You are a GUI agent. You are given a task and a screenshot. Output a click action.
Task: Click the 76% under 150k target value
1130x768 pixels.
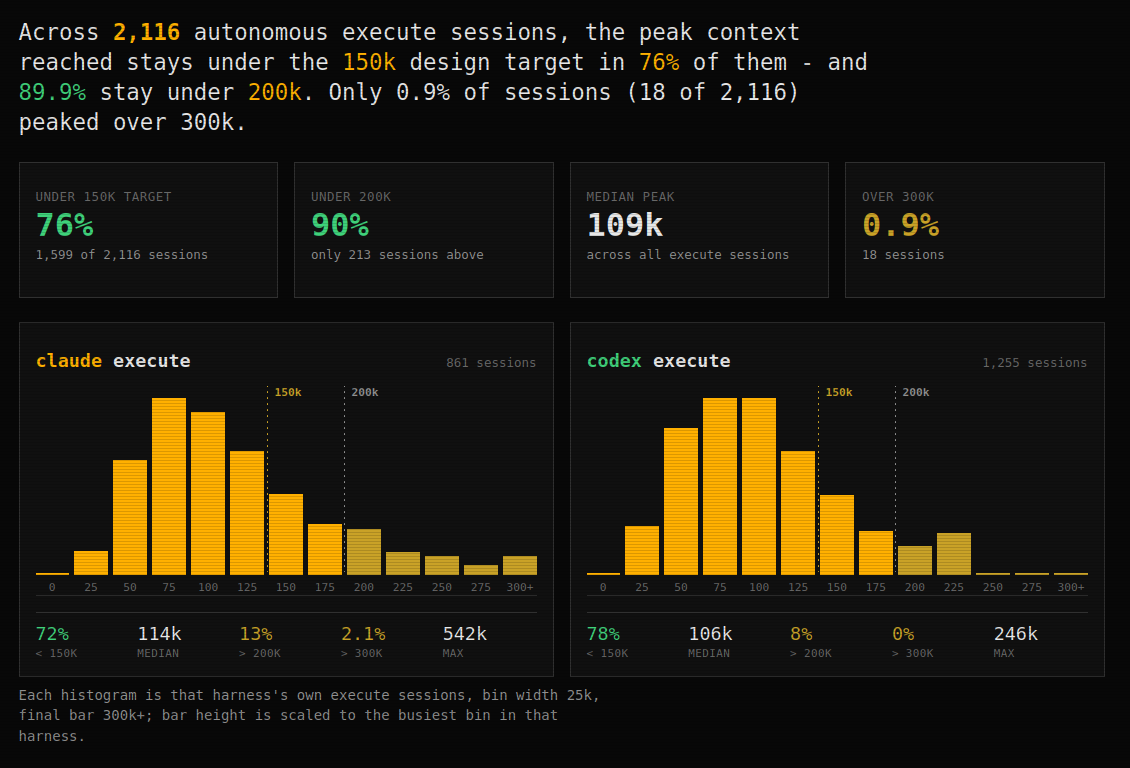[65, 226]
